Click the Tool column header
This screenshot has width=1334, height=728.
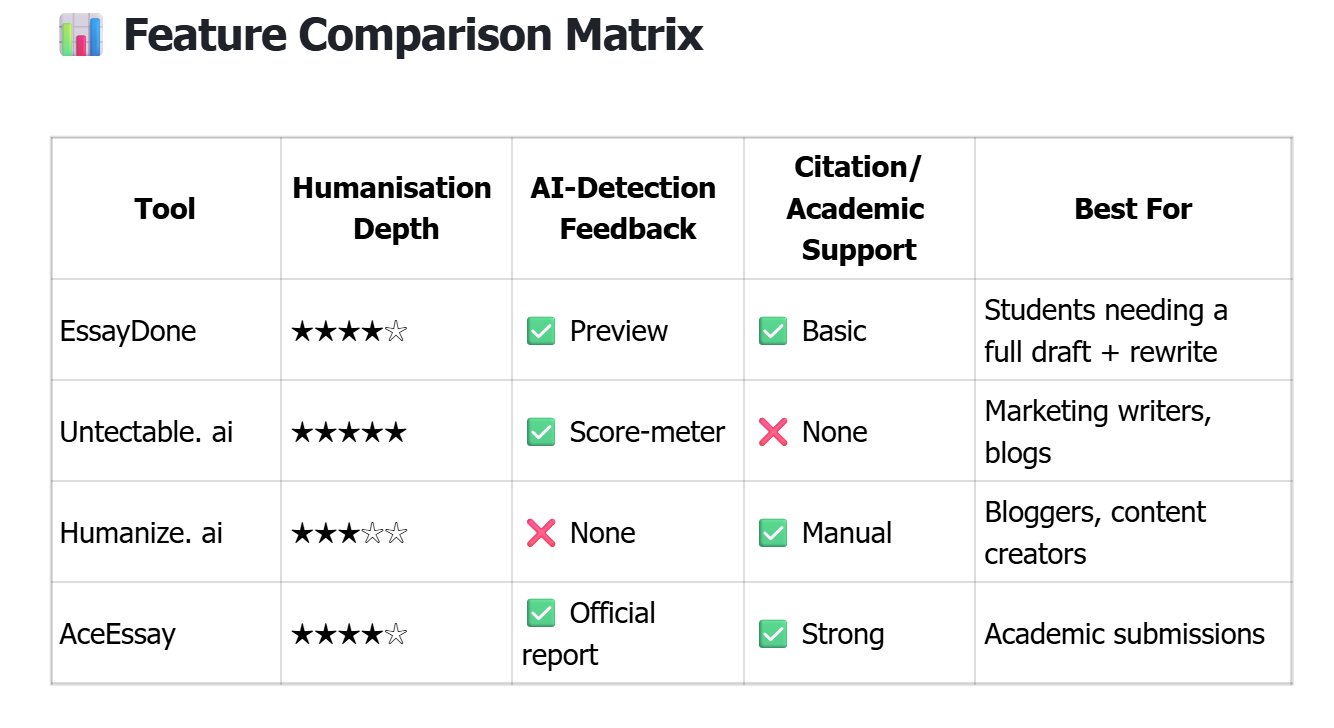click(x=165, y=209)
